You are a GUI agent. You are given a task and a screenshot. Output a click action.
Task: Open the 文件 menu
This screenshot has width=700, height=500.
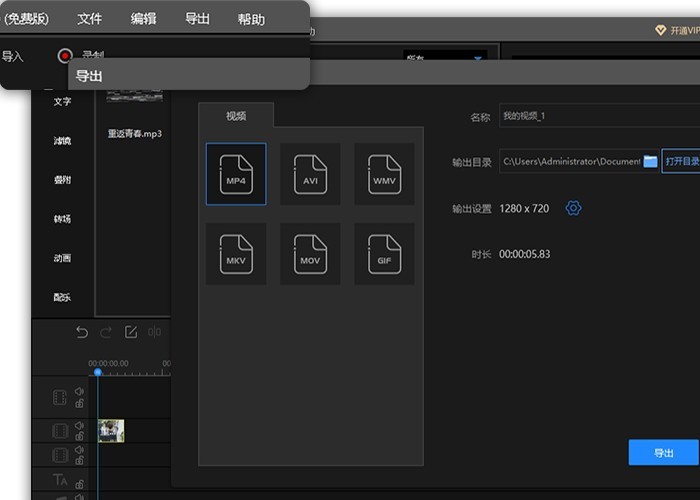tap(90, 19)
